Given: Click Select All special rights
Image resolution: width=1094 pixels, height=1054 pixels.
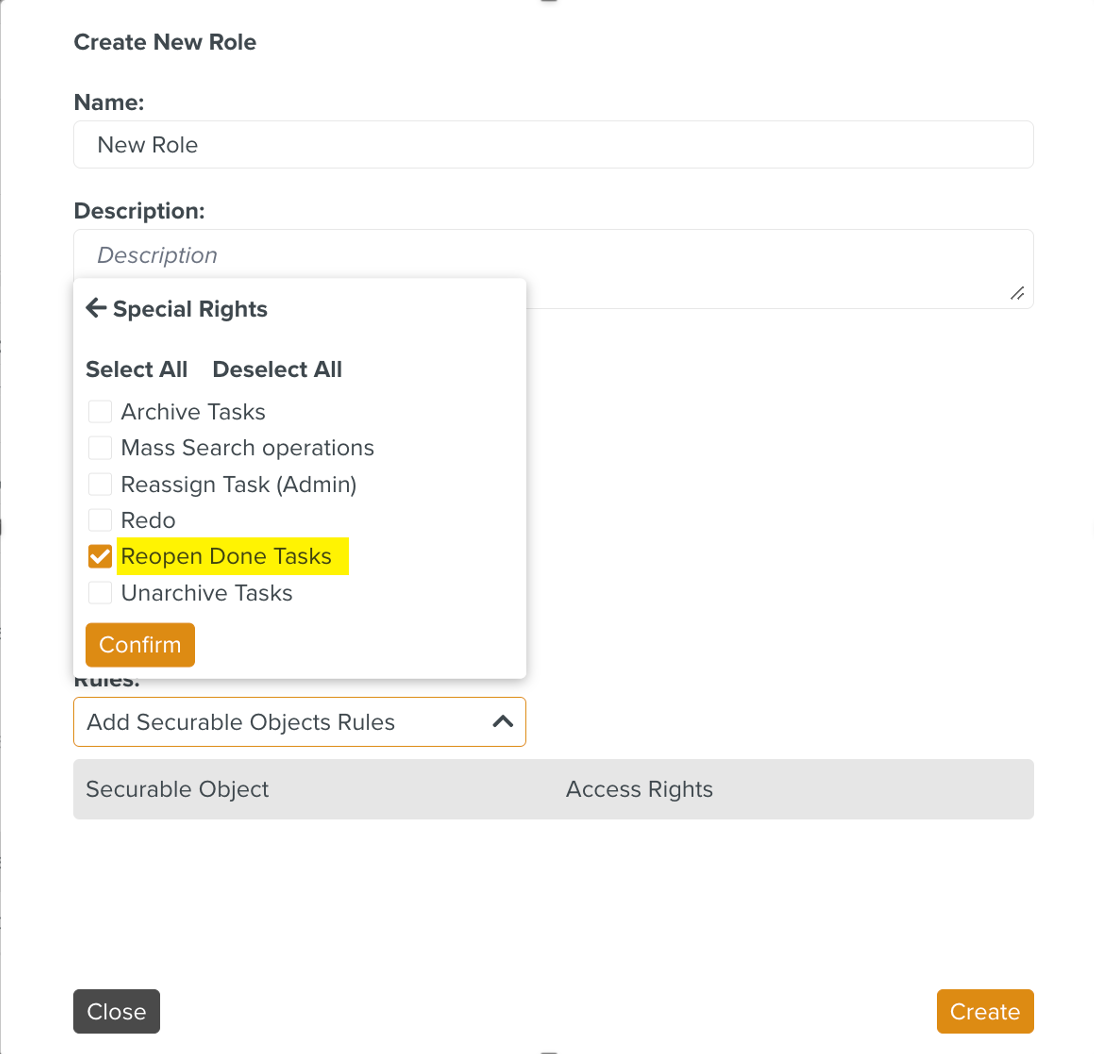Looking at the screenshot, I should [x=137, y=370].
